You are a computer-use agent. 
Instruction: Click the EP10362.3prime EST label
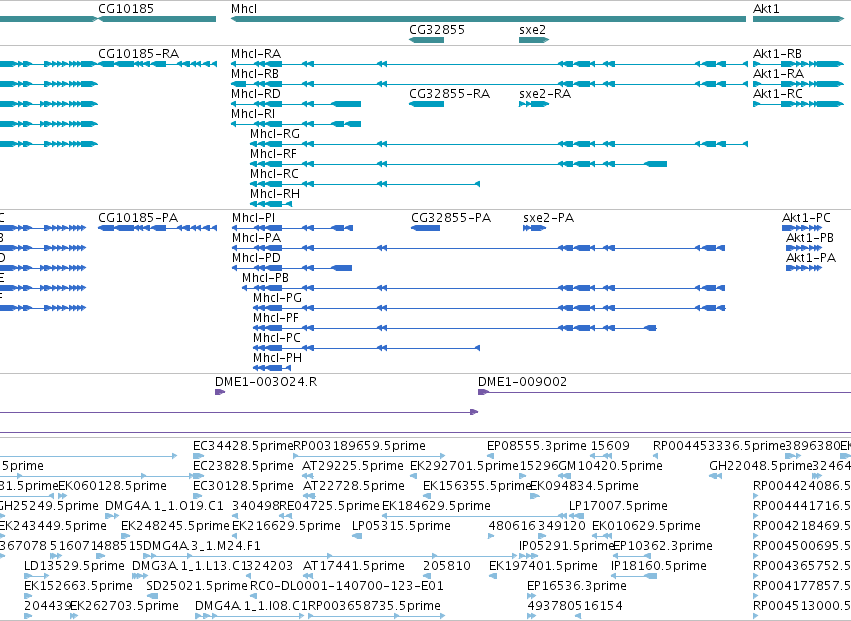click(x=663, y=546)
